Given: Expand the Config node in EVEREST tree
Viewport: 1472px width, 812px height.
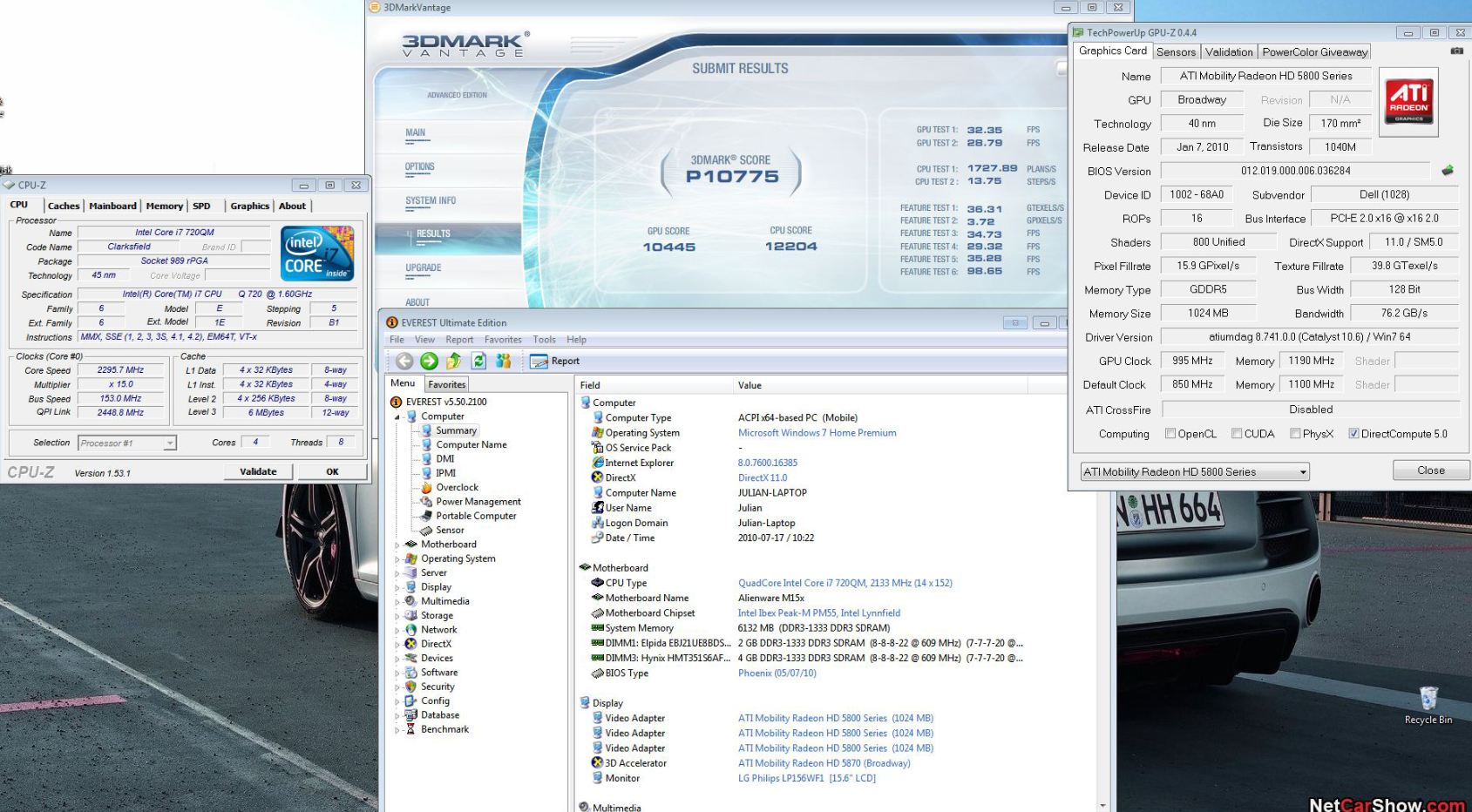Looking at the screenshot, I should pyautogui.click(x=397, y=701).
